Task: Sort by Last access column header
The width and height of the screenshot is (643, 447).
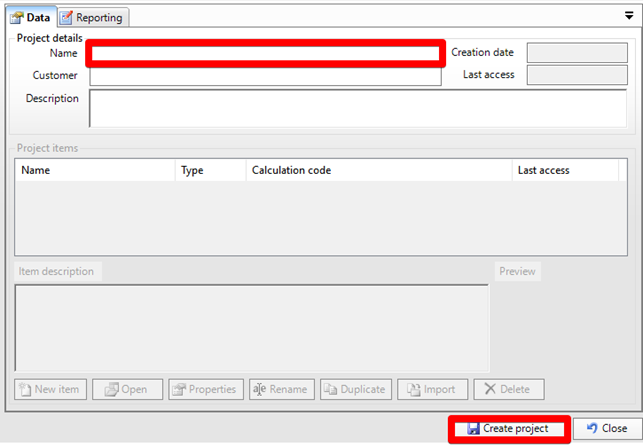Action: pos(565,170)
